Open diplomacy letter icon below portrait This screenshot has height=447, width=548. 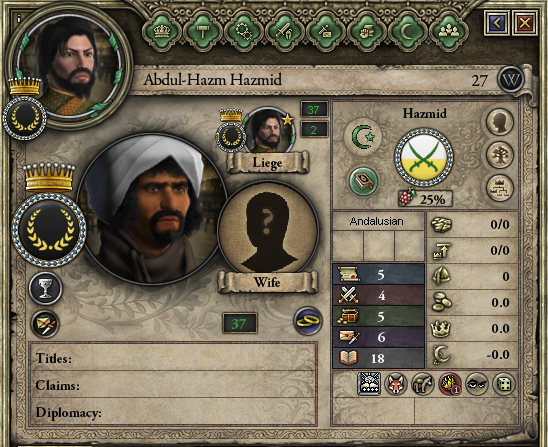pos(45,324)
